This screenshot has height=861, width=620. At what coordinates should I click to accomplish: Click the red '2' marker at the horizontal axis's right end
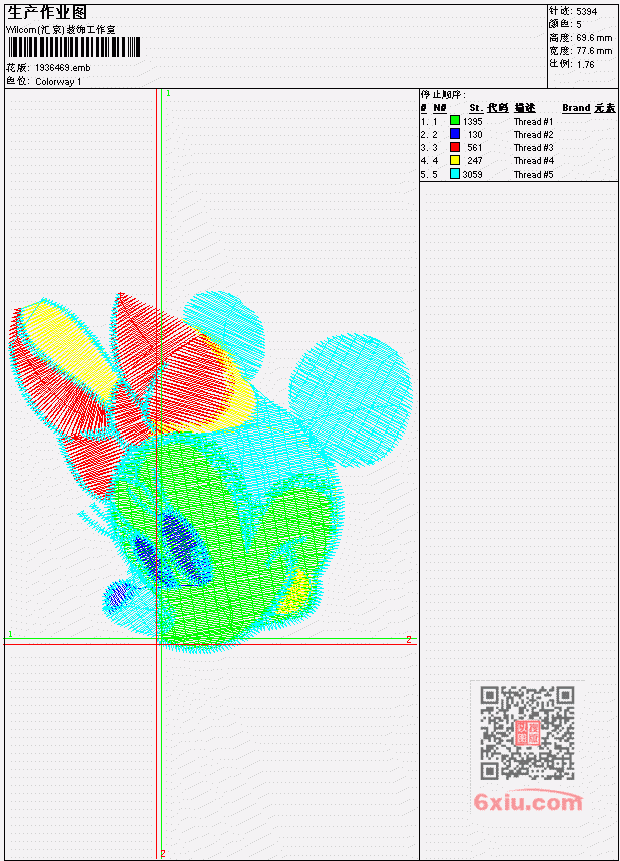(409, 639)
